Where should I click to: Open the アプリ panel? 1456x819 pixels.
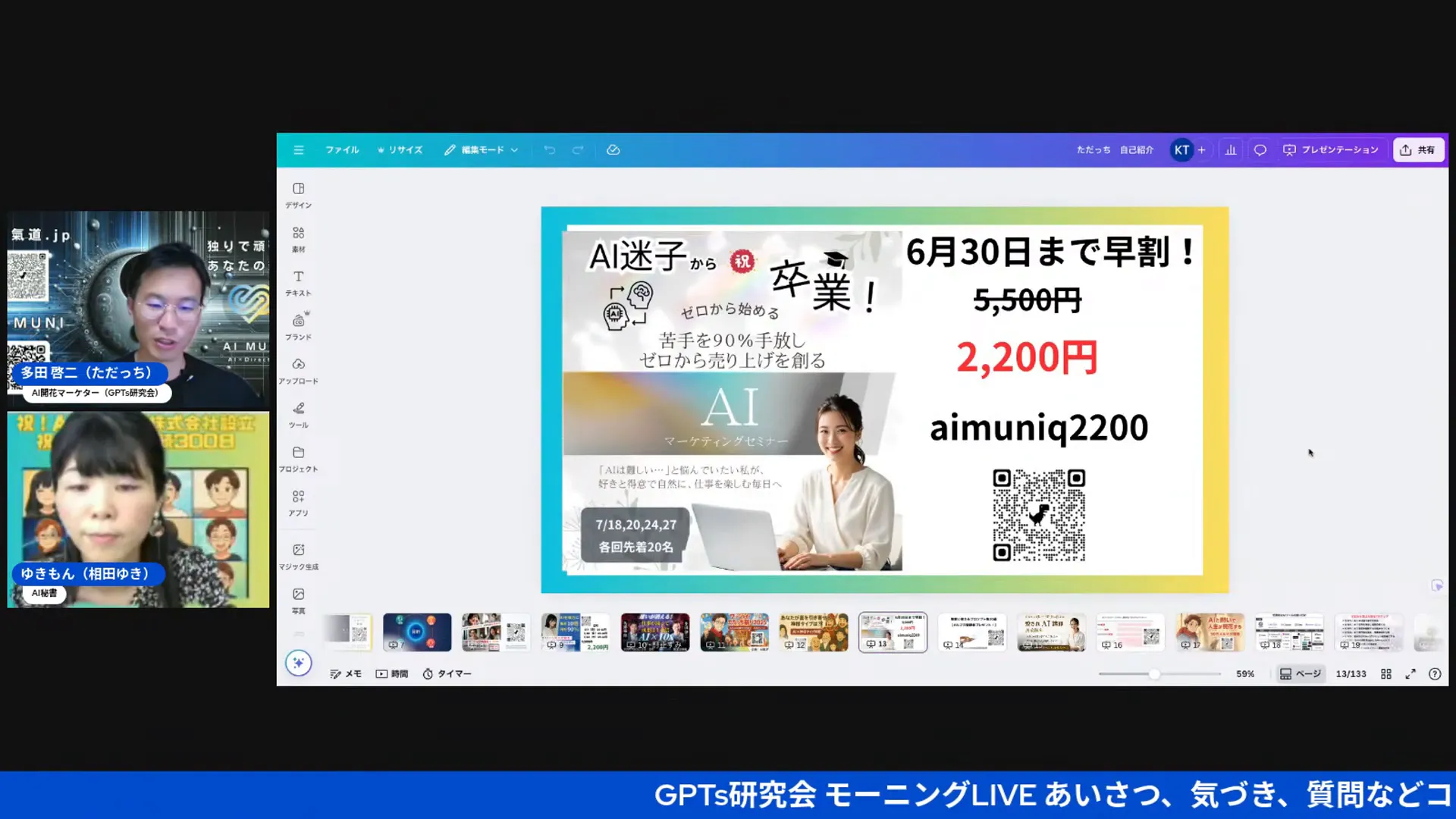299,503
